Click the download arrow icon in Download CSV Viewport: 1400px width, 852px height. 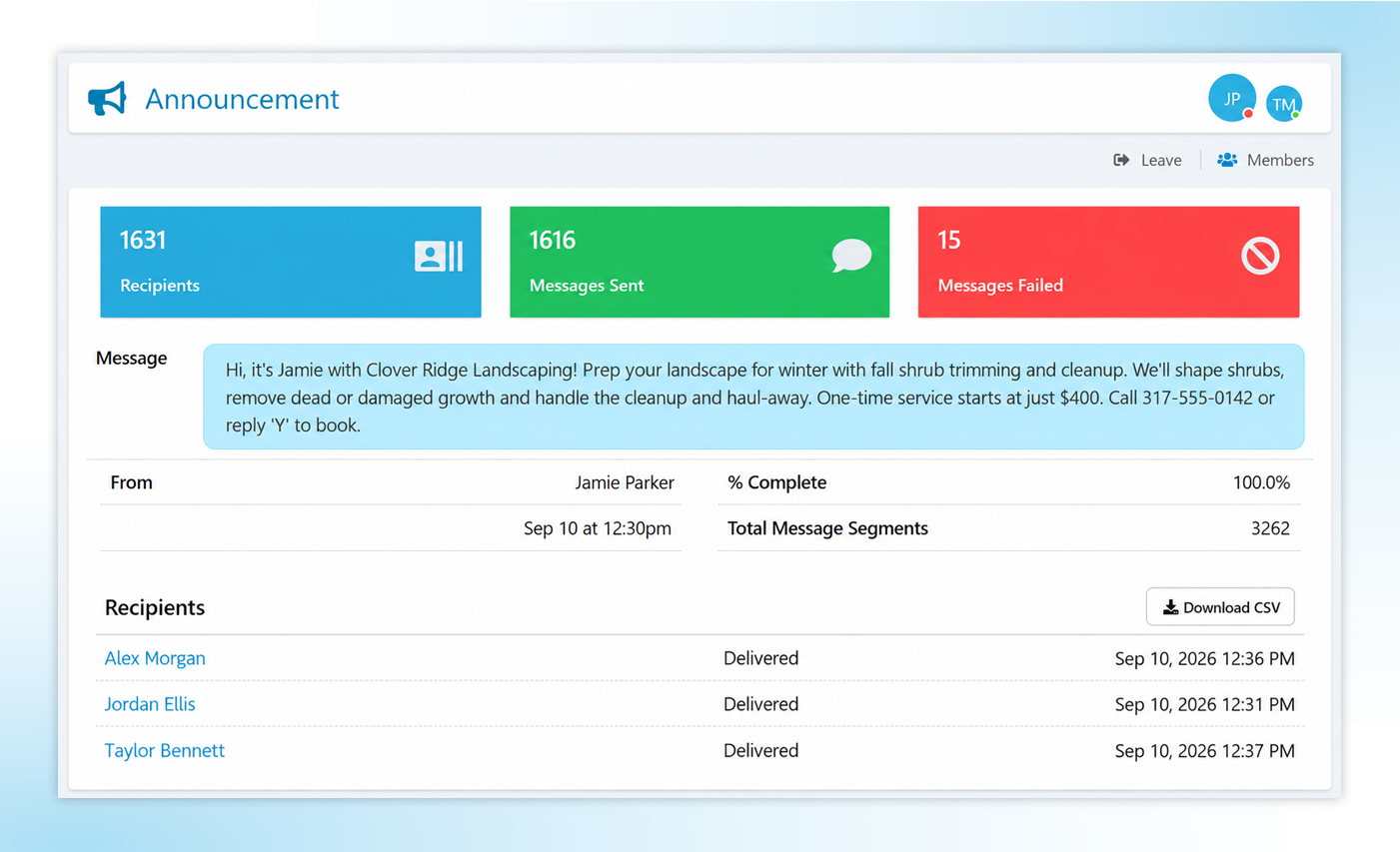click(1170, 607)
